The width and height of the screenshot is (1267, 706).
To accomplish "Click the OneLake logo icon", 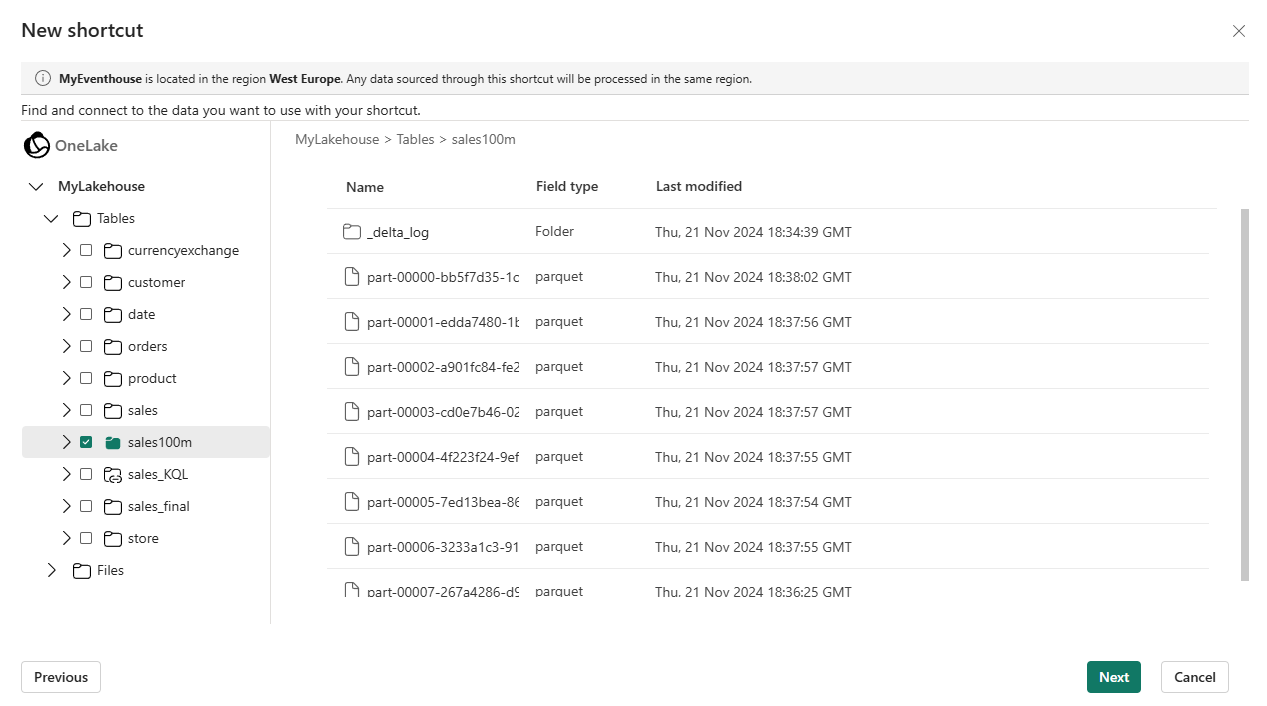I will (x=37, y=145).
